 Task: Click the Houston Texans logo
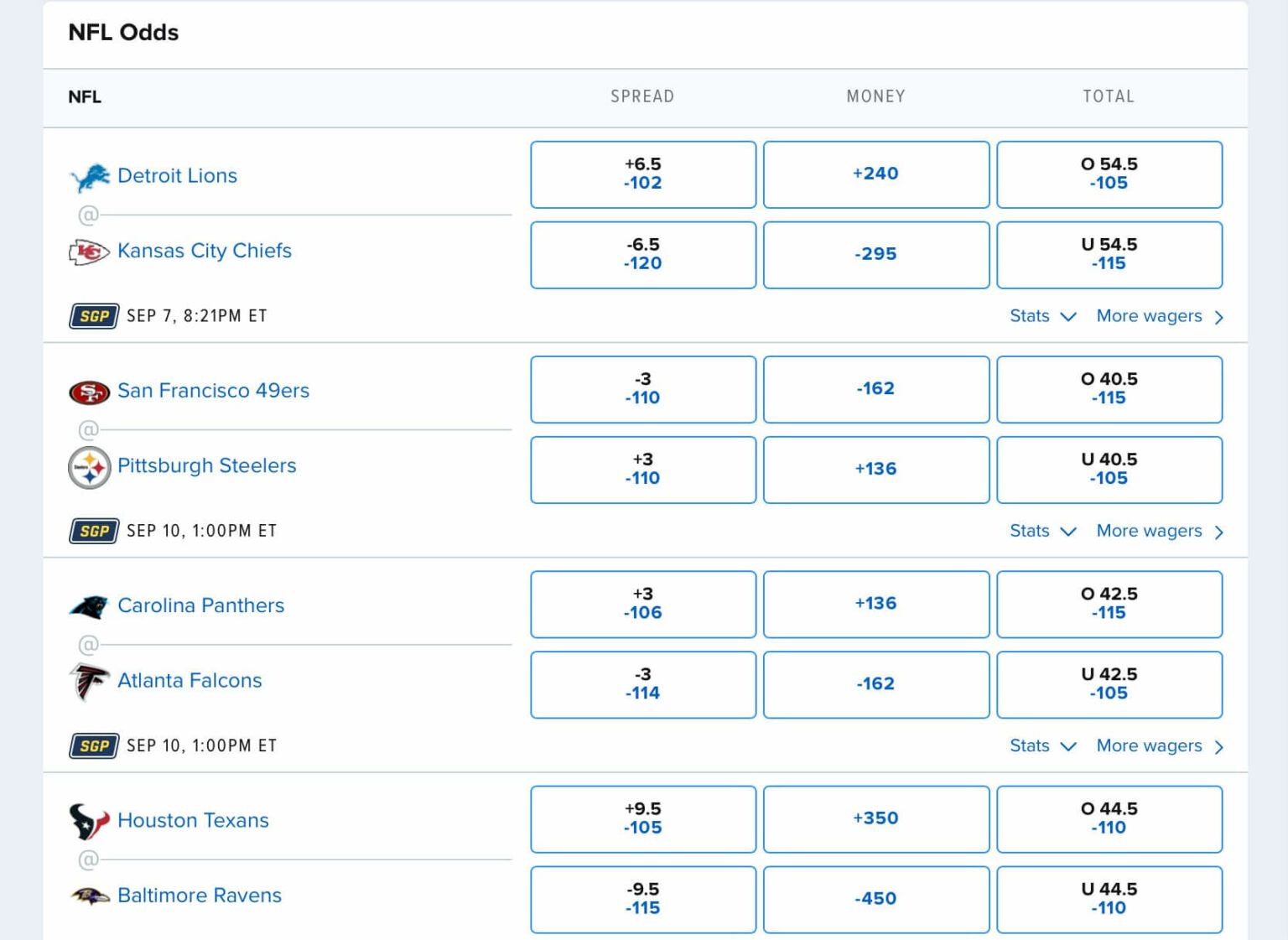click(89, 821)
